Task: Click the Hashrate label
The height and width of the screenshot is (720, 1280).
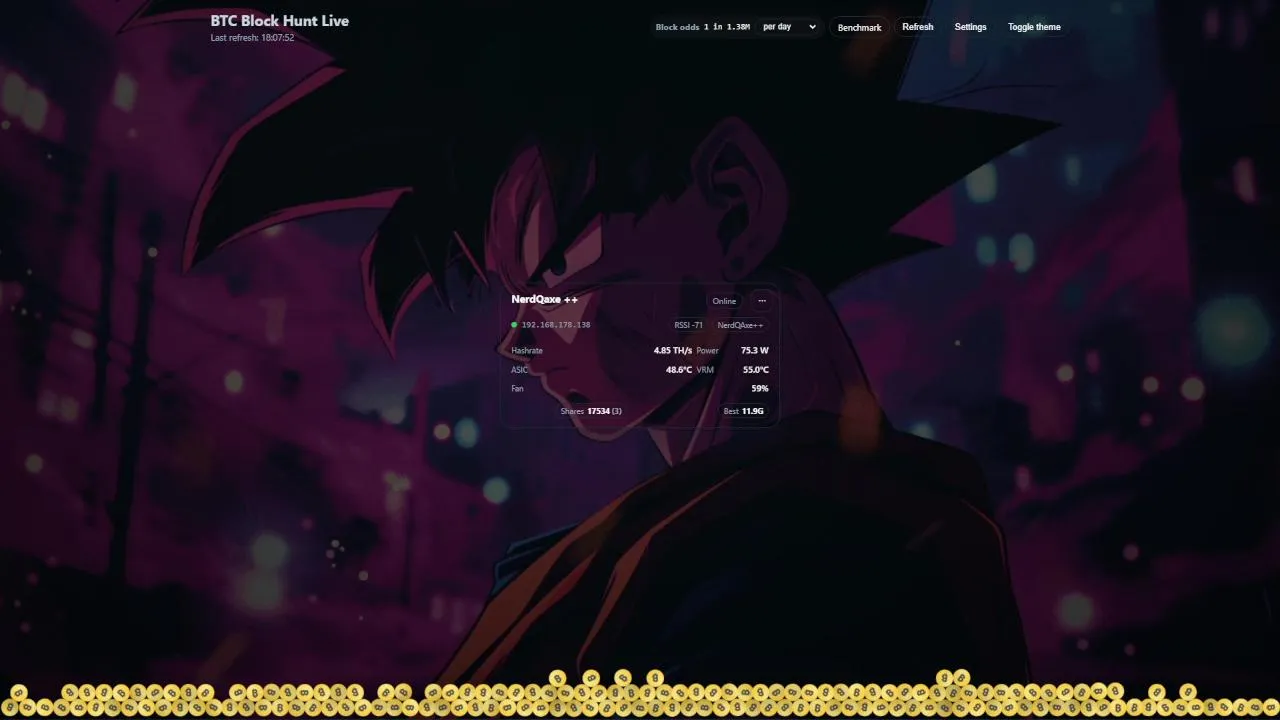Action: [527, 351]
